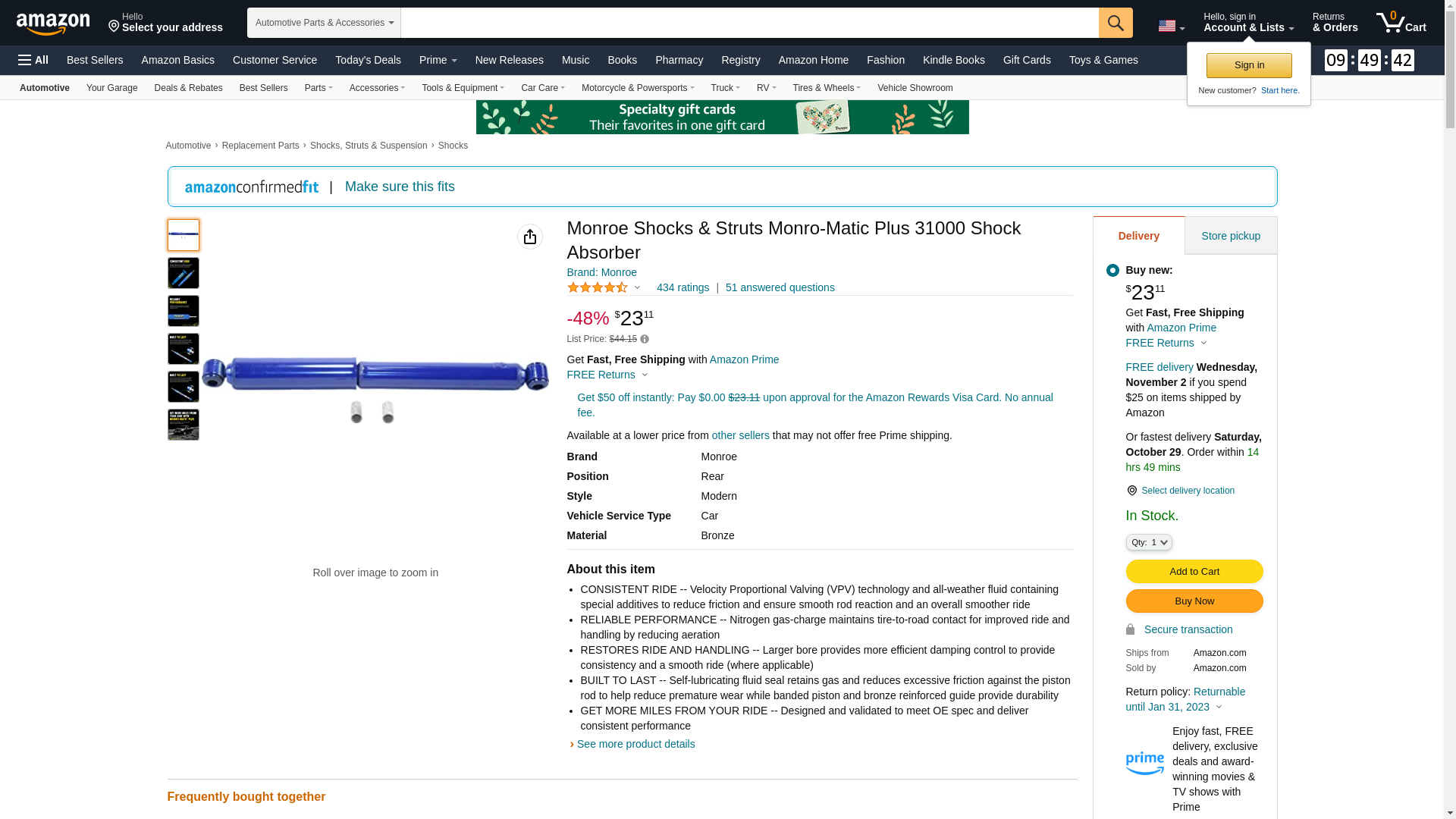Screen dimensions: 1456x819
Task: Expand the search category dropdown
Action: (x=324, y=23)
